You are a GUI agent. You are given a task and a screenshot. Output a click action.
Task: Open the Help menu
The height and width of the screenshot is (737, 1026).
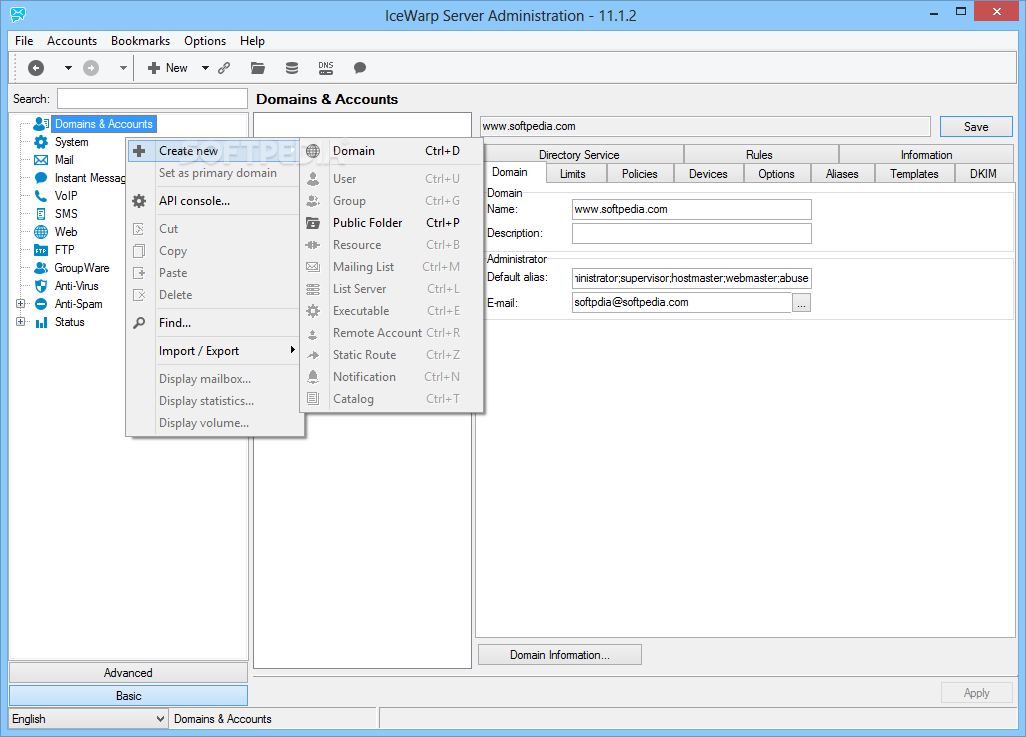(252, 41)
